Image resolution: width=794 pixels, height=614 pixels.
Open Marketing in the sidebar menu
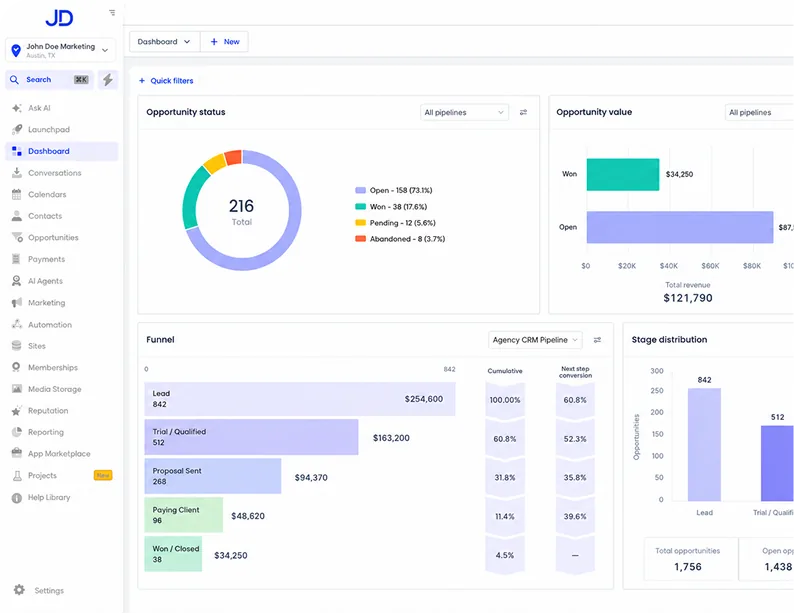coord(61,303)
